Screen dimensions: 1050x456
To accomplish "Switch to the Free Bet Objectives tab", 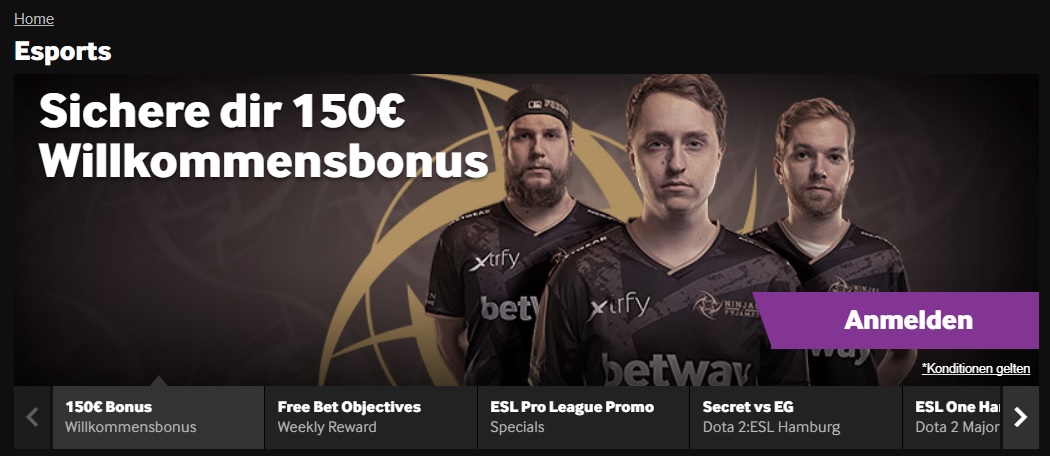I will [371, 417].
